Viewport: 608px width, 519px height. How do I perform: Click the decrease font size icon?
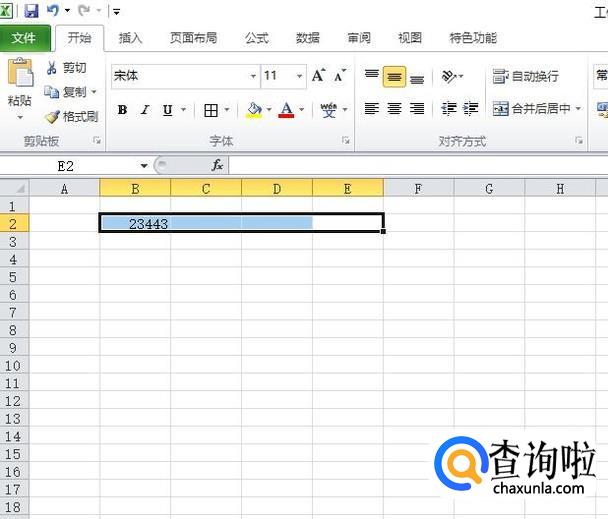340,76
